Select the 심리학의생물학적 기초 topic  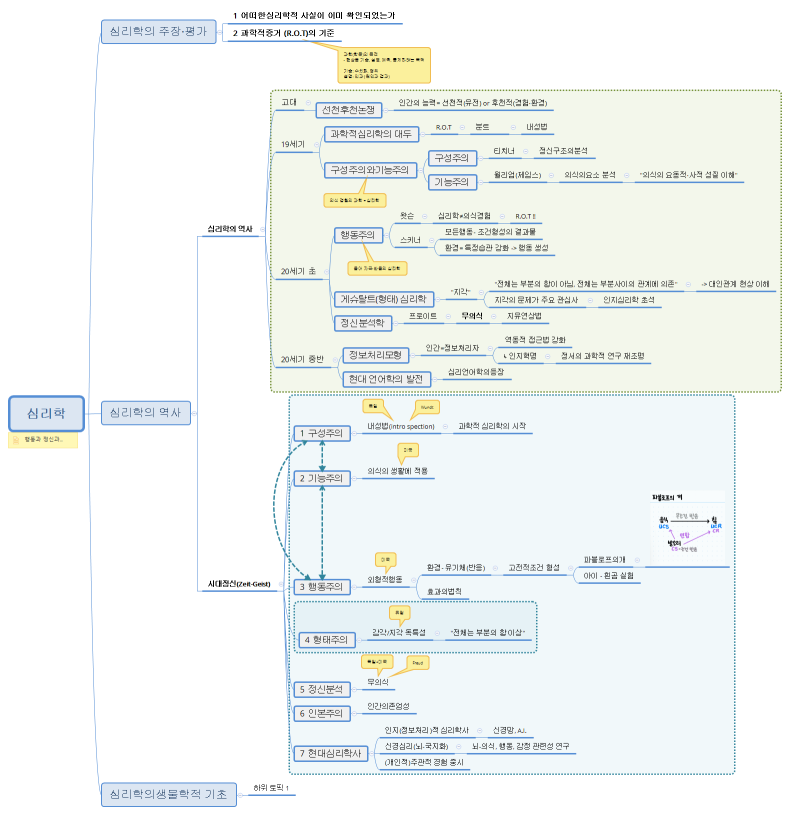click(167, 795)
